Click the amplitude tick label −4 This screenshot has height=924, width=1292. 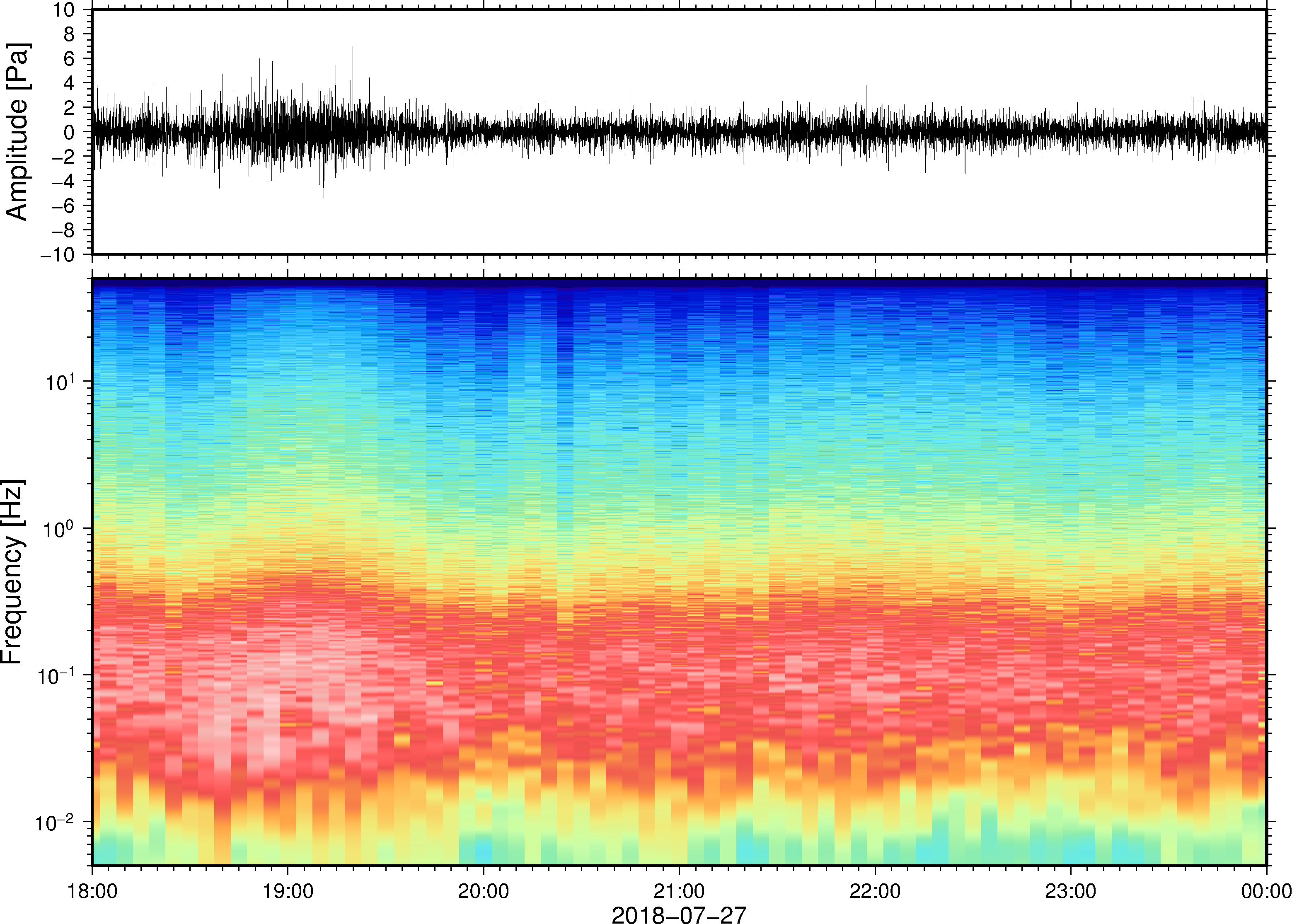[63, 181]
